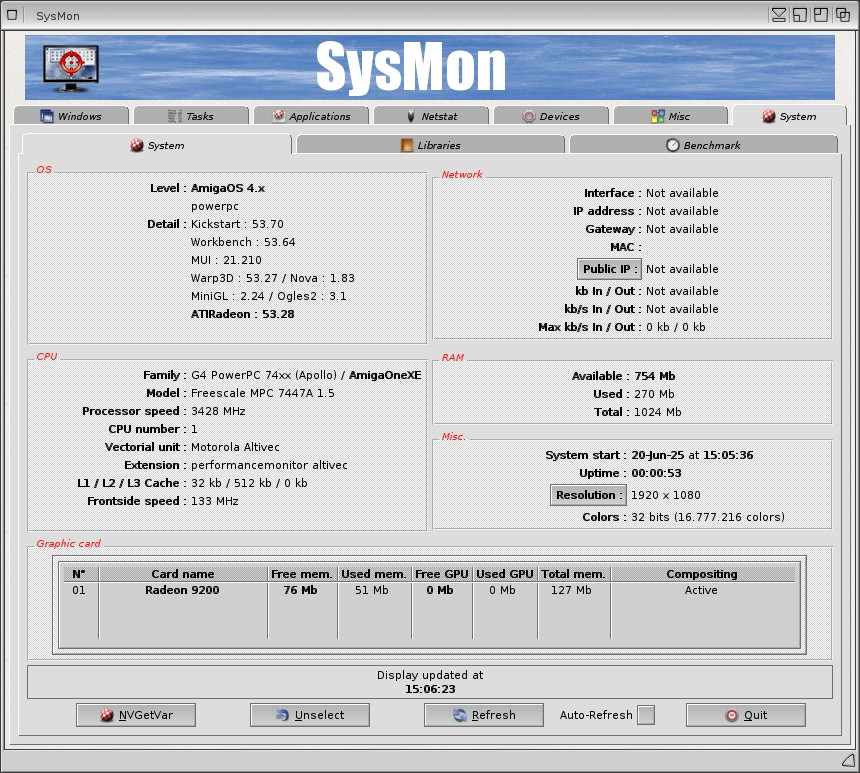Click the 'Kickstart : 53.70' text
The height and width of the screenshot is (773, 860).
[x=237, y=224]
